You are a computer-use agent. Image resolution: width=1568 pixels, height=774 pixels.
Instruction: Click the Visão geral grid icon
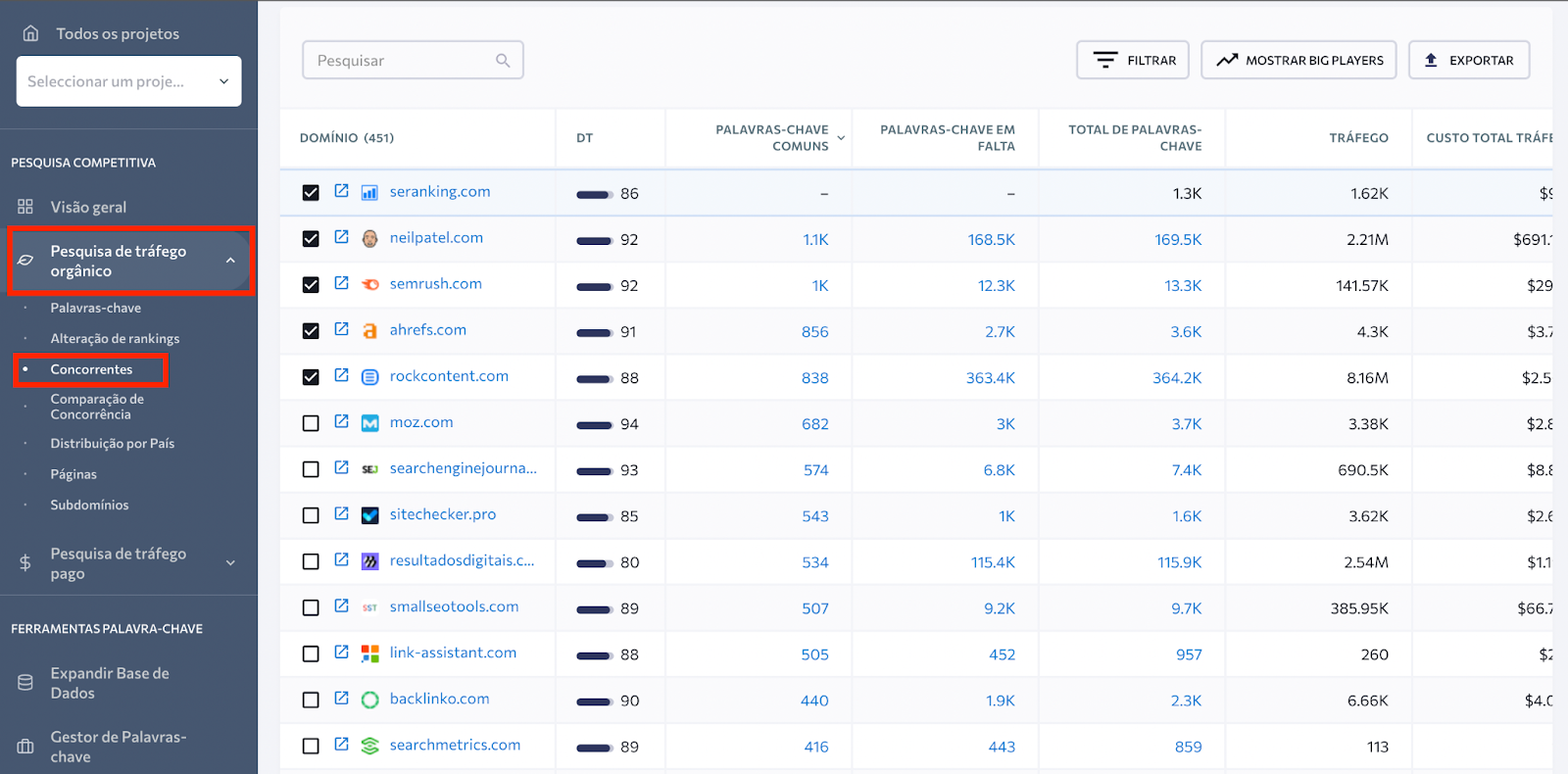pyautogui.click(x=25, y=207)
